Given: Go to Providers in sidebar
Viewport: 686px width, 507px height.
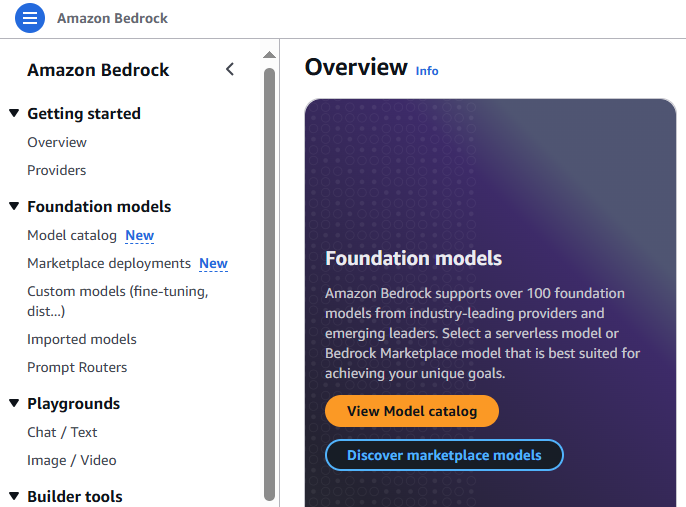Looking at the screenshot, I should [57, 170].
